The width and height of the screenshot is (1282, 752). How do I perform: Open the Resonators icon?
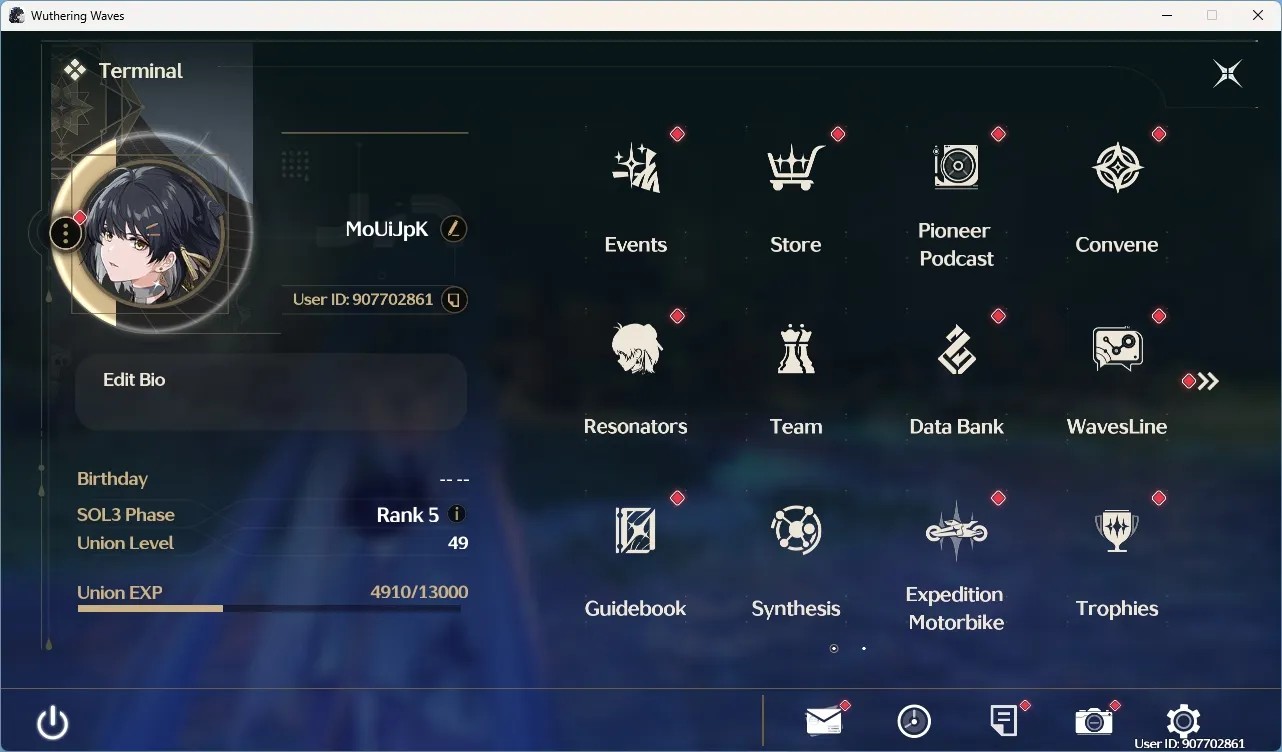pyautogui.click(x=636, y=349)
